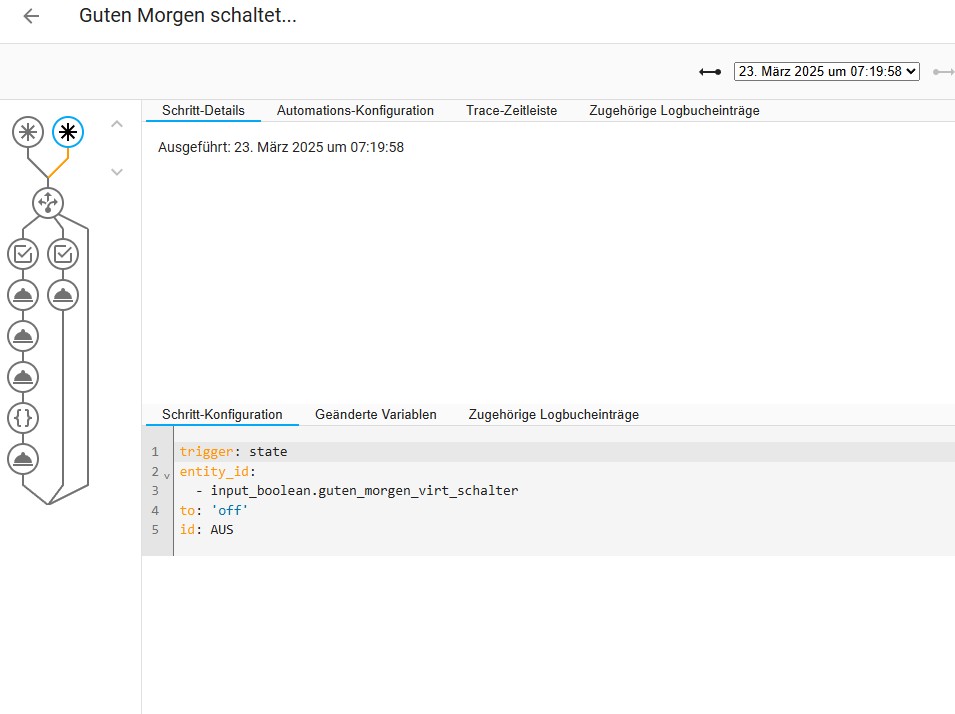Select the left branch condition check node
955x714 pixels.
[x=23, y=254]
